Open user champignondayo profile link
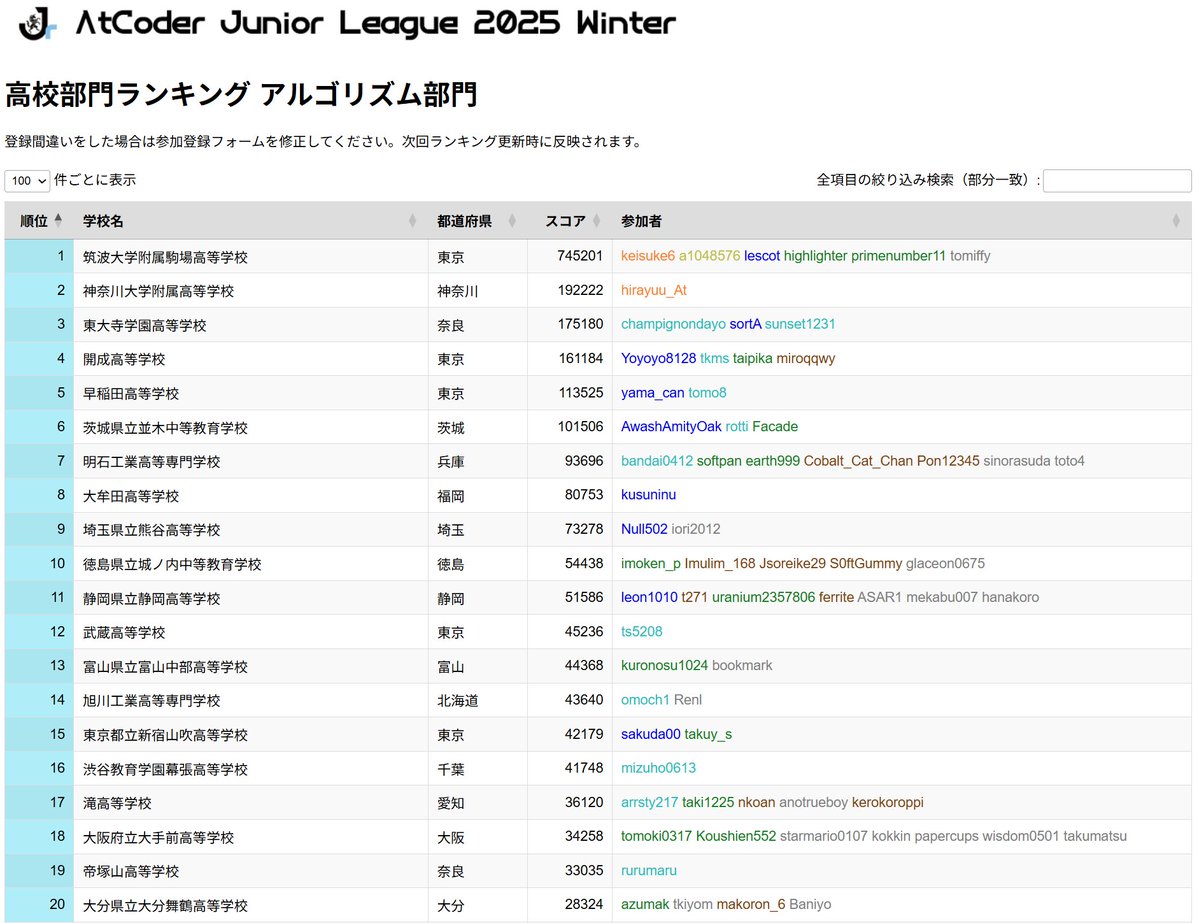1199x923 pixels. (673, 324)
